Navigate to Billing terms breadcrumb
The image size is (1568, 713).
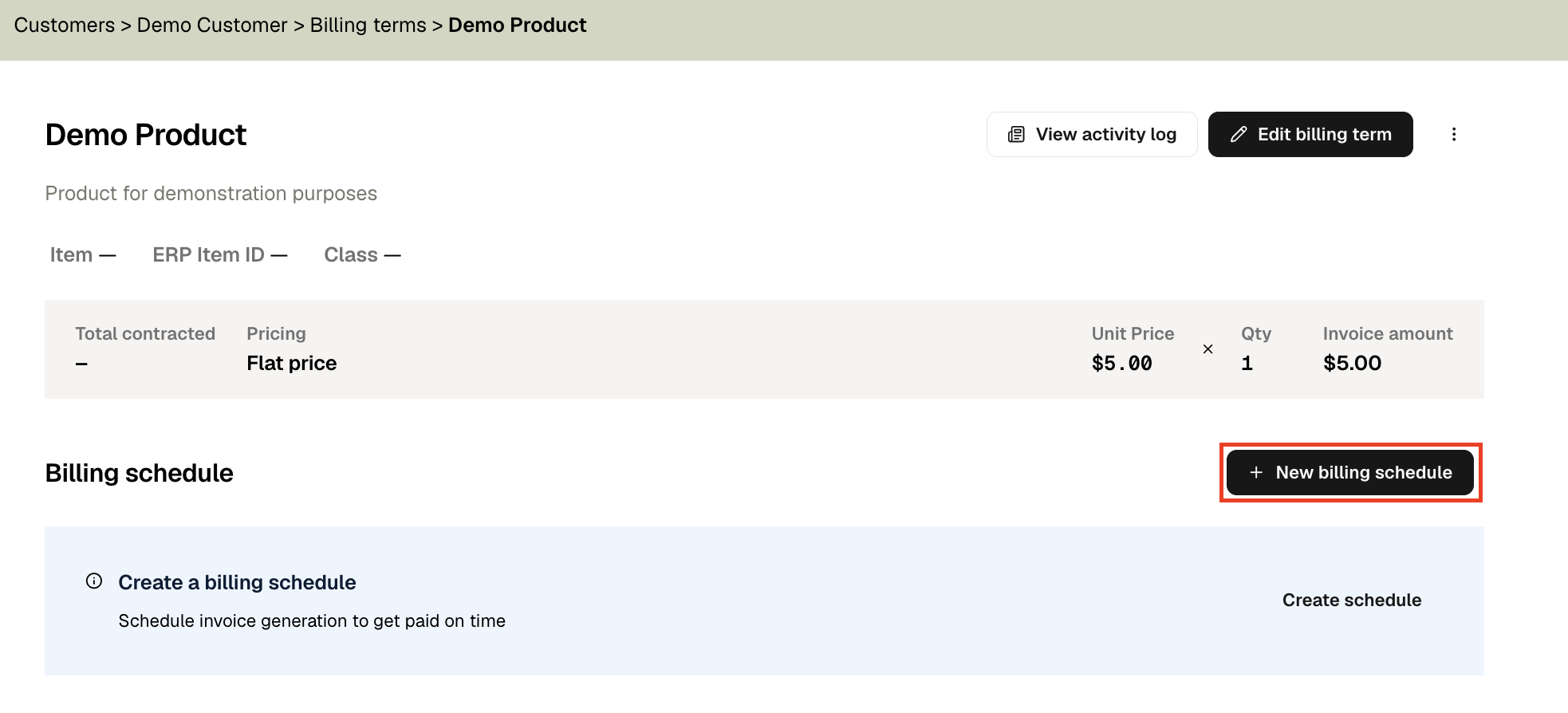click(368, 25)
